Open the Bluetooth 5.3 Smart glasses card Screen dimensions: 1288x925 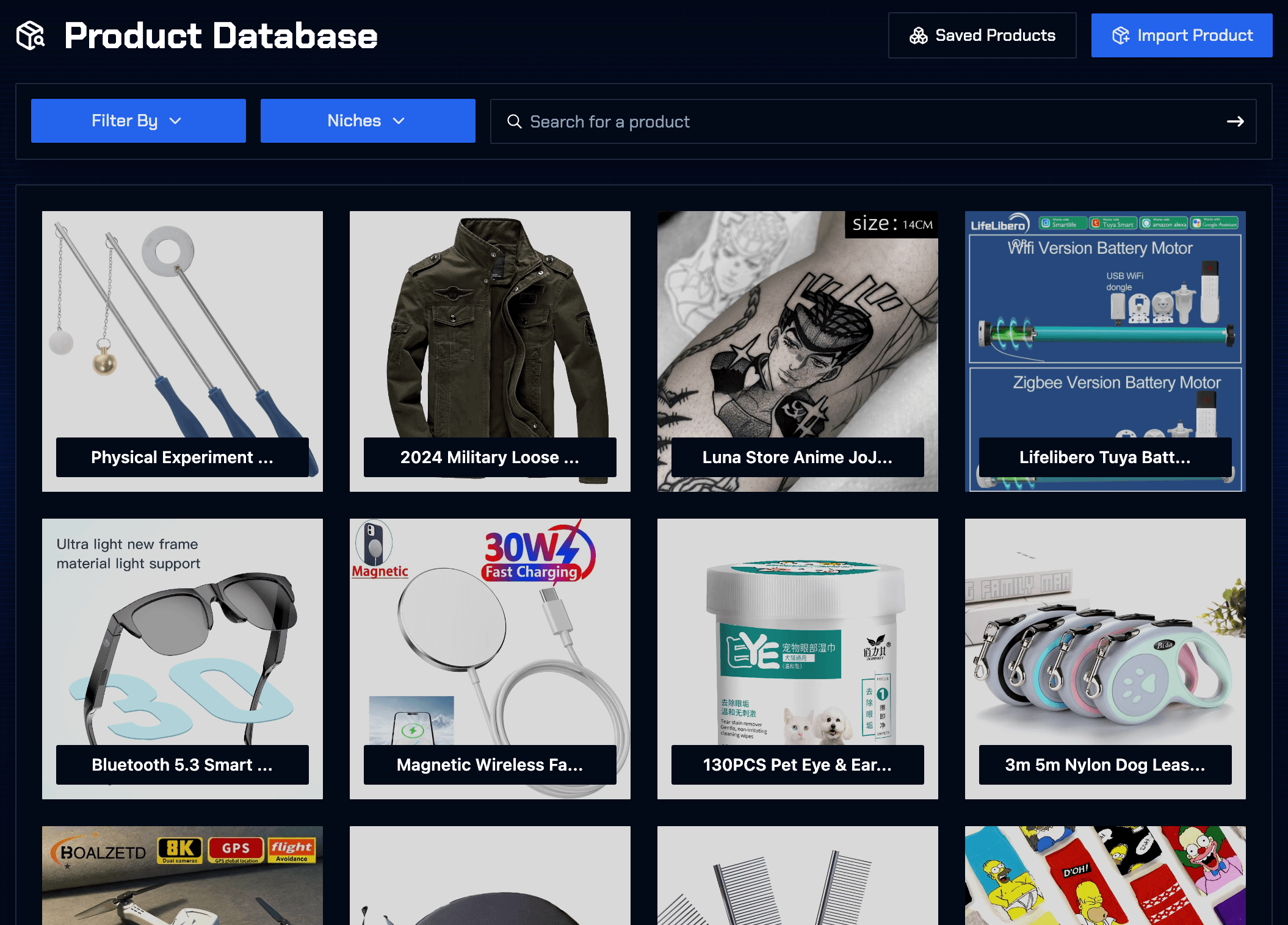click(183, 659)
